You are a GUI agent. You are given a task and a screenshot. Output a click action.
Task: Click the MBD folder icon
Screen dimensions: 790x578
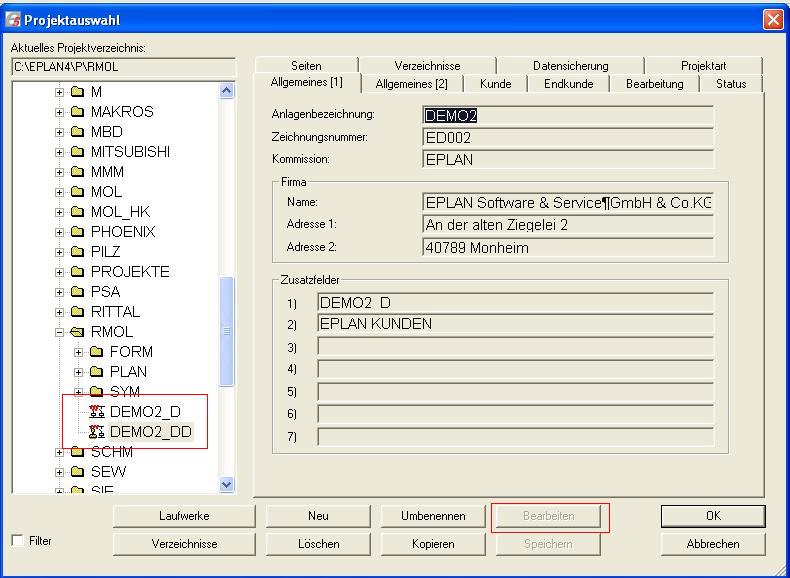[77, 132]
